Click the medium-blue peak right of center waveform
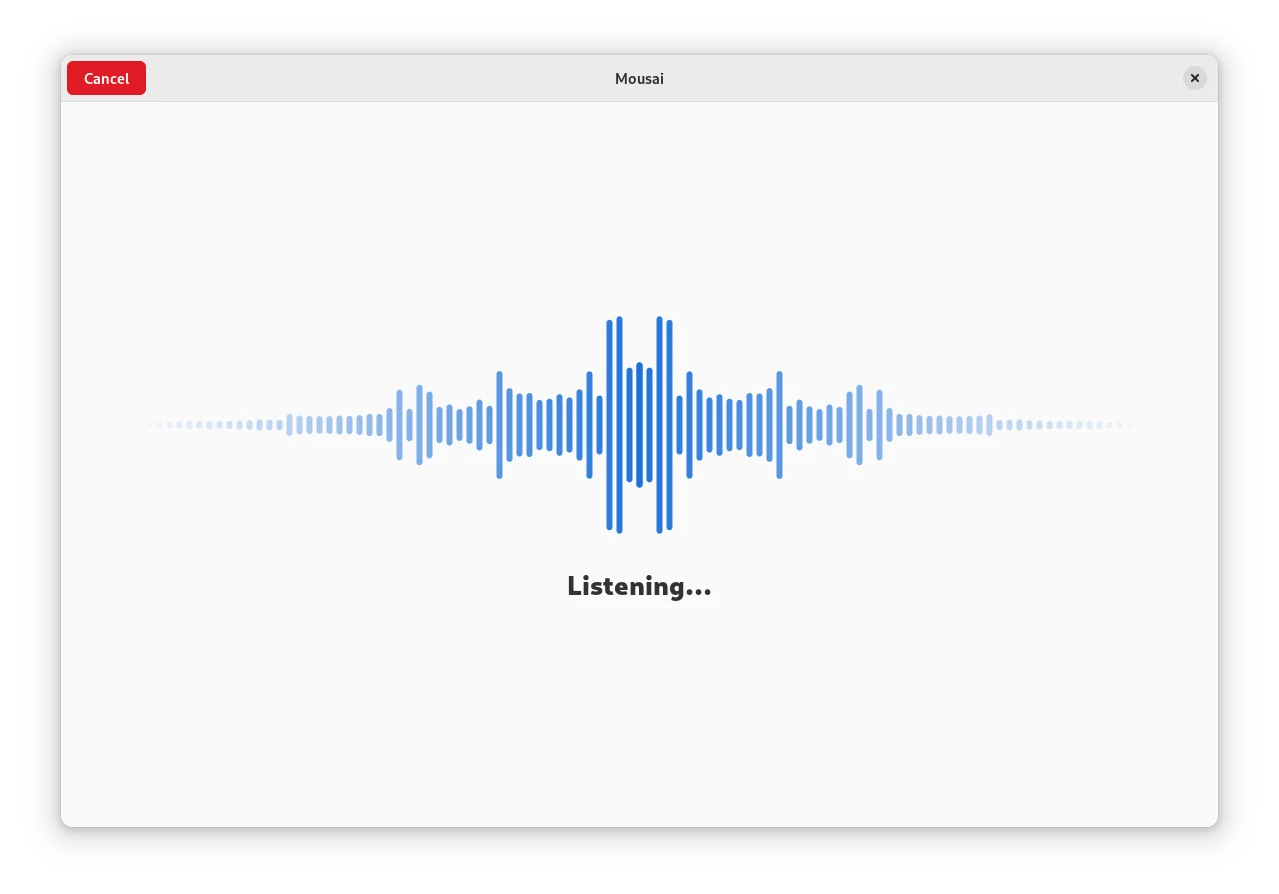This screenshot has height=894, width=1279. [x=779, y=425]
